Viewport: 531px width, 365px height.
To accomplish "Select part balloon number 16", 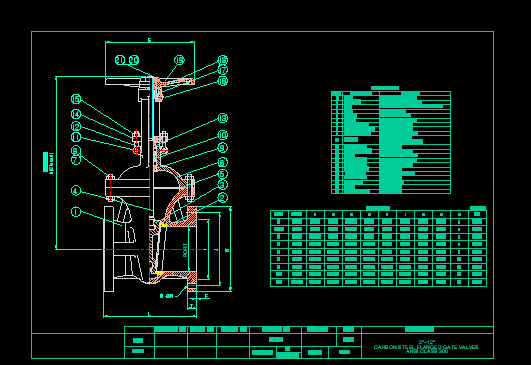I will coord(222,81).
